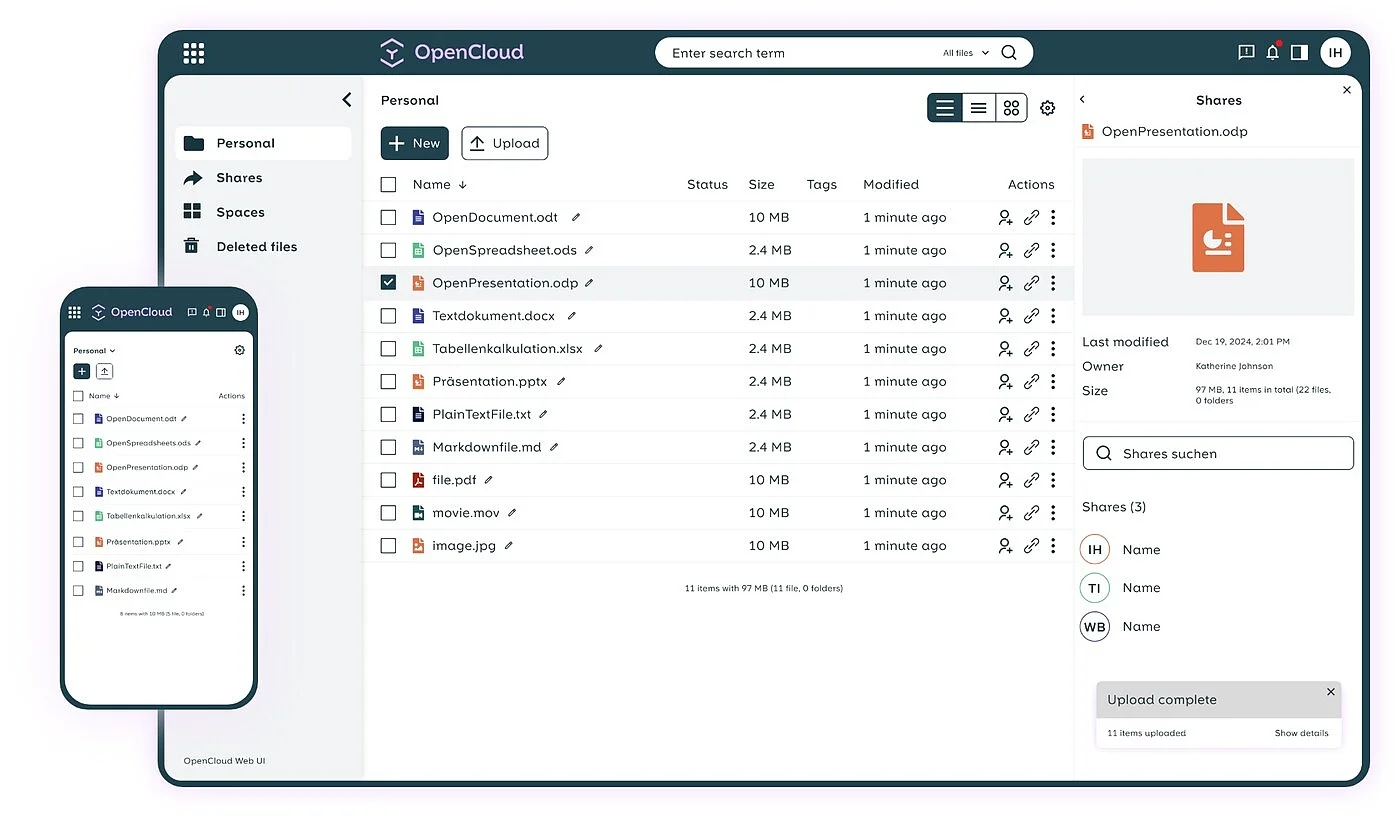Sort by Name column header
The height and width of the screenshot is (817, 1400).
[440, 184]
